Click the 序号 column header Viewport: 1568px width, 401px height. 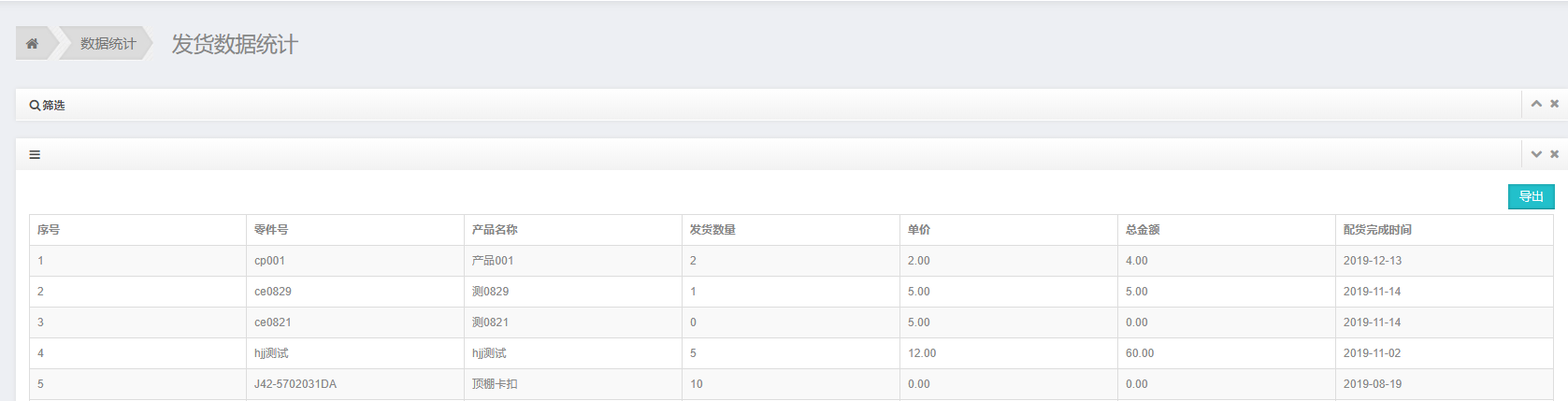click(x=49, y=230)
